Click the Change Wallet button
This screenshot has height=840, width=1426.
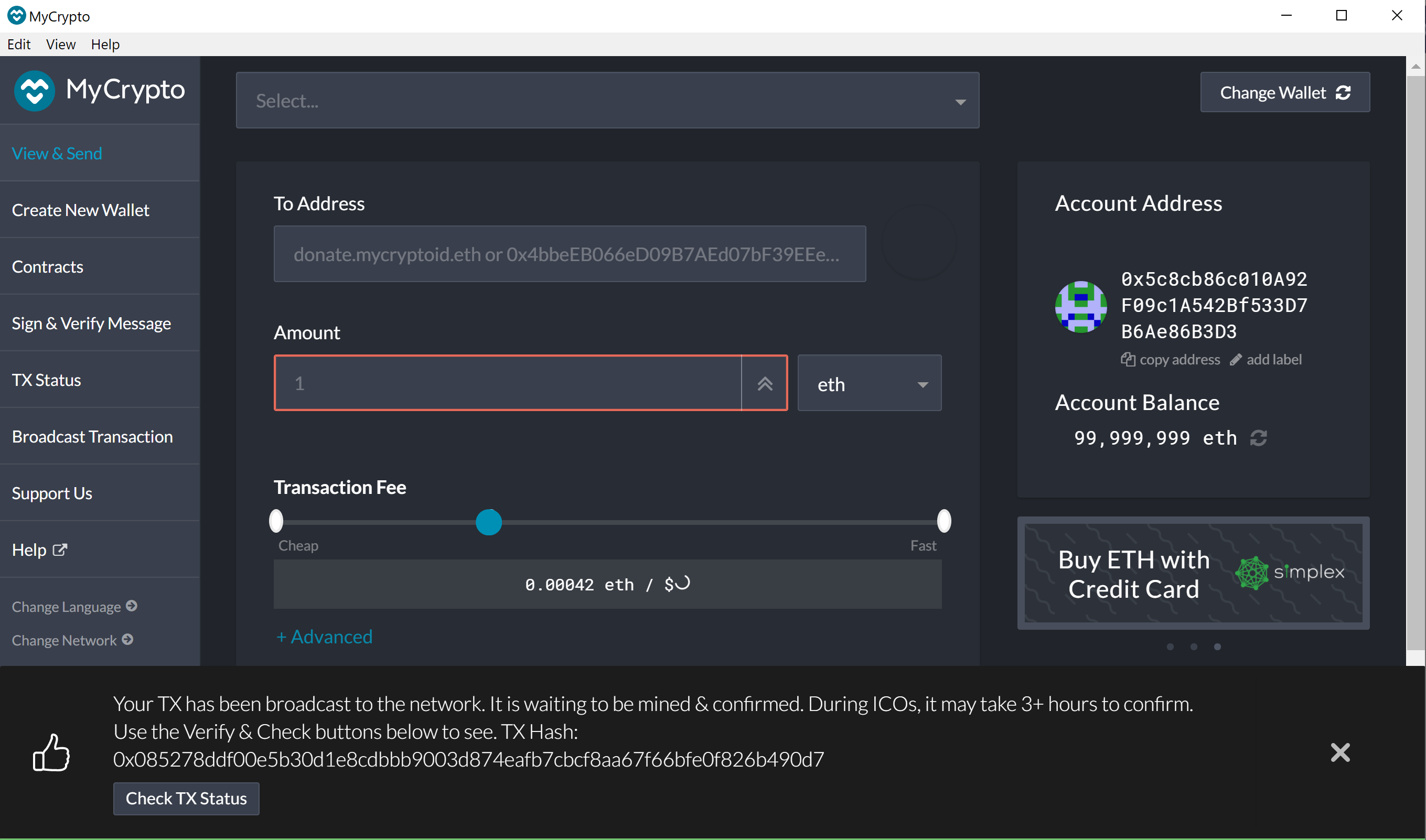[1284, 92]
